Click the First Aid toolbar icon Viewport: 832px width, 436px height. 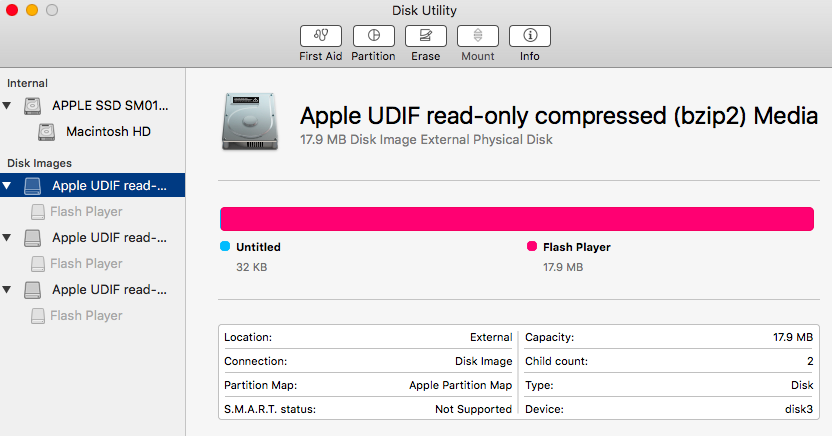(320, 36)
